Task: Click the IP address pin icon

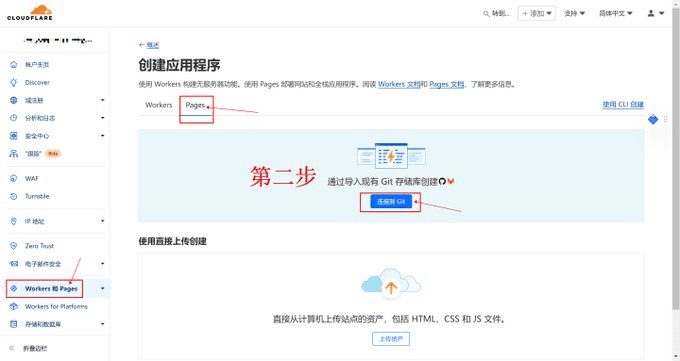Action: click(13, 221)
